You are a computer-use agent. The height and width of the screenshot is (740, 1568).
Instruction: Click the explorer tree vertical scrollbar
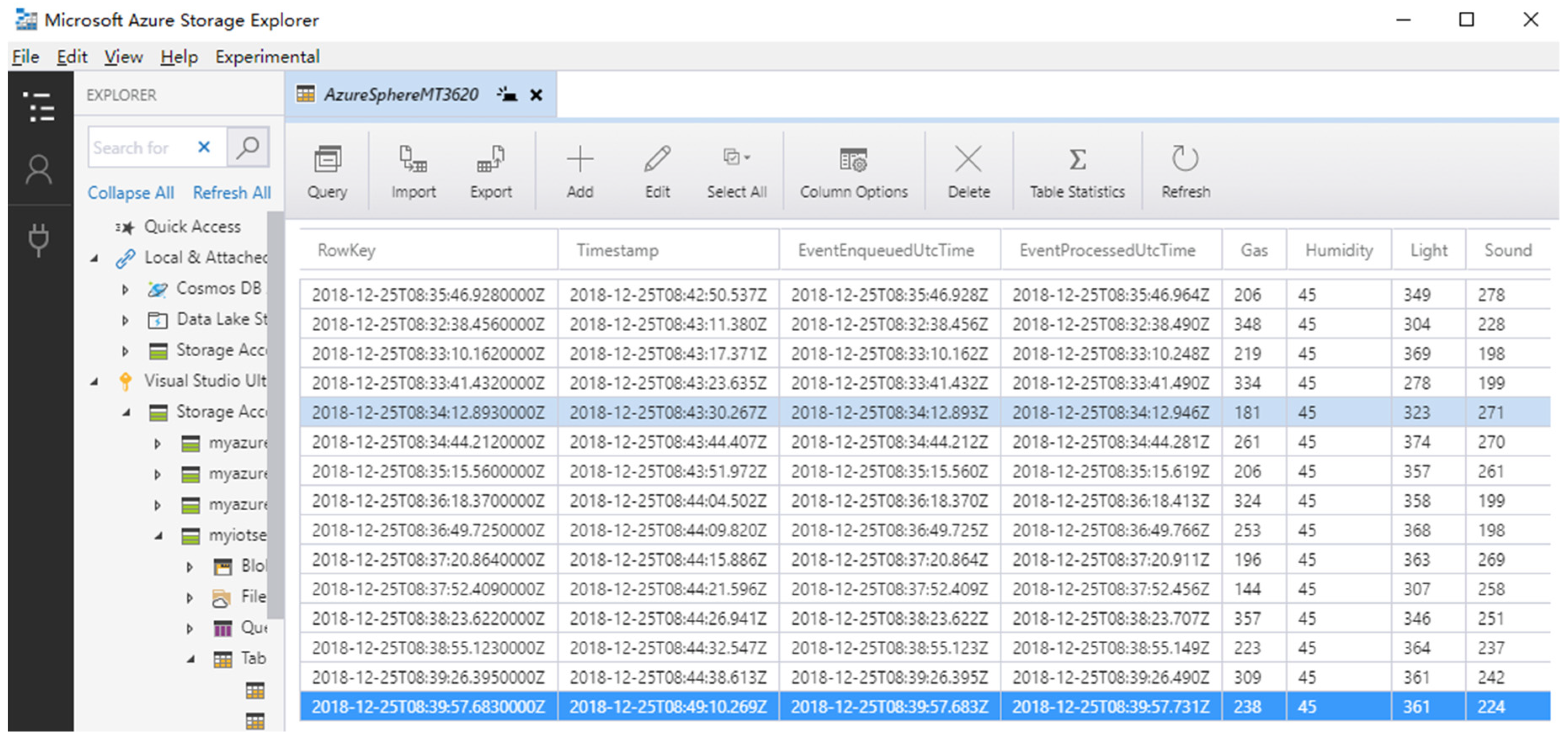[275, 414]
